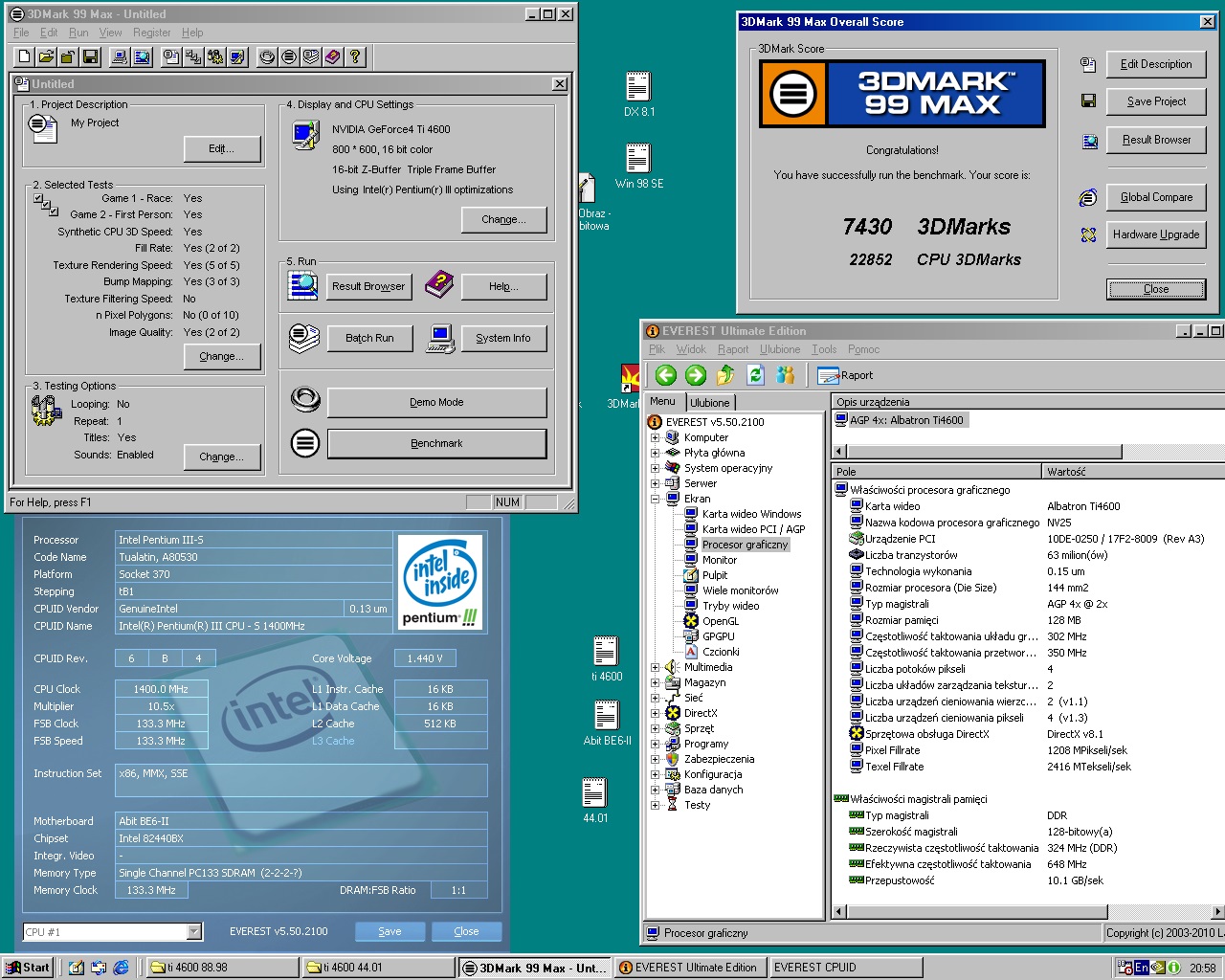Go forward with EVEREST green right arrow

click(x=696, y=375)
